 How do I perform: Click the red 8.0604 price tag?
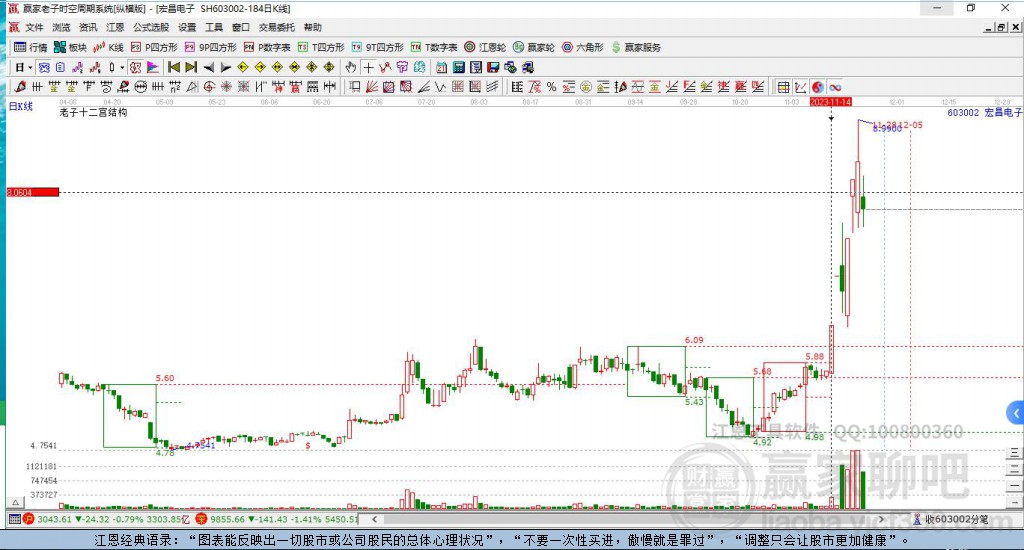tap(33, 192)
